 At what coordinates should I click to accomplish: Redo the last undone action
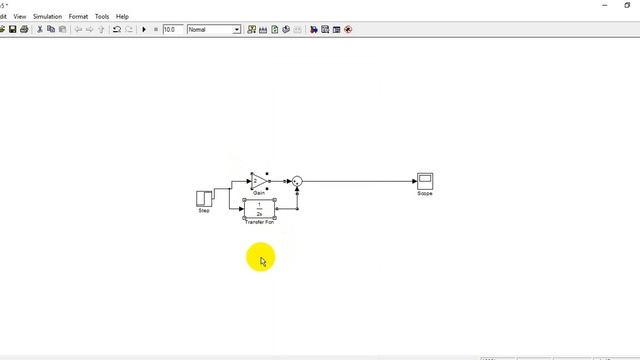click(129, 29)
